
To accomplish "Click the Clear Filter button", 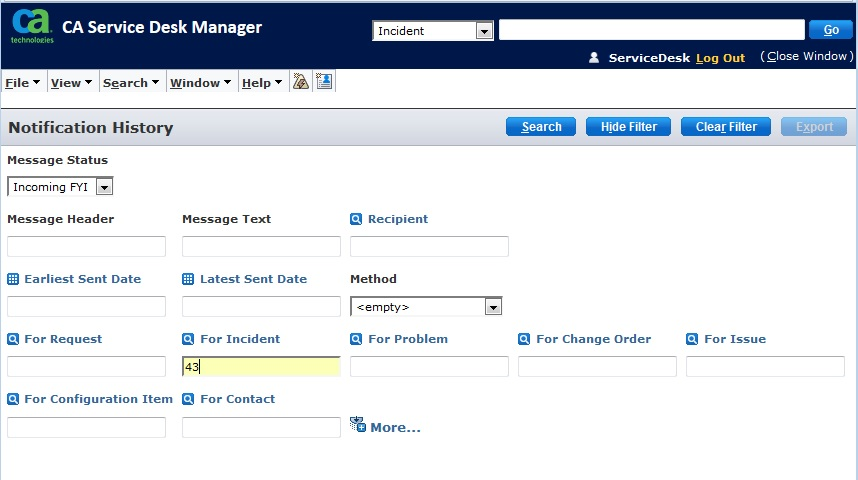I will point(726,126).
